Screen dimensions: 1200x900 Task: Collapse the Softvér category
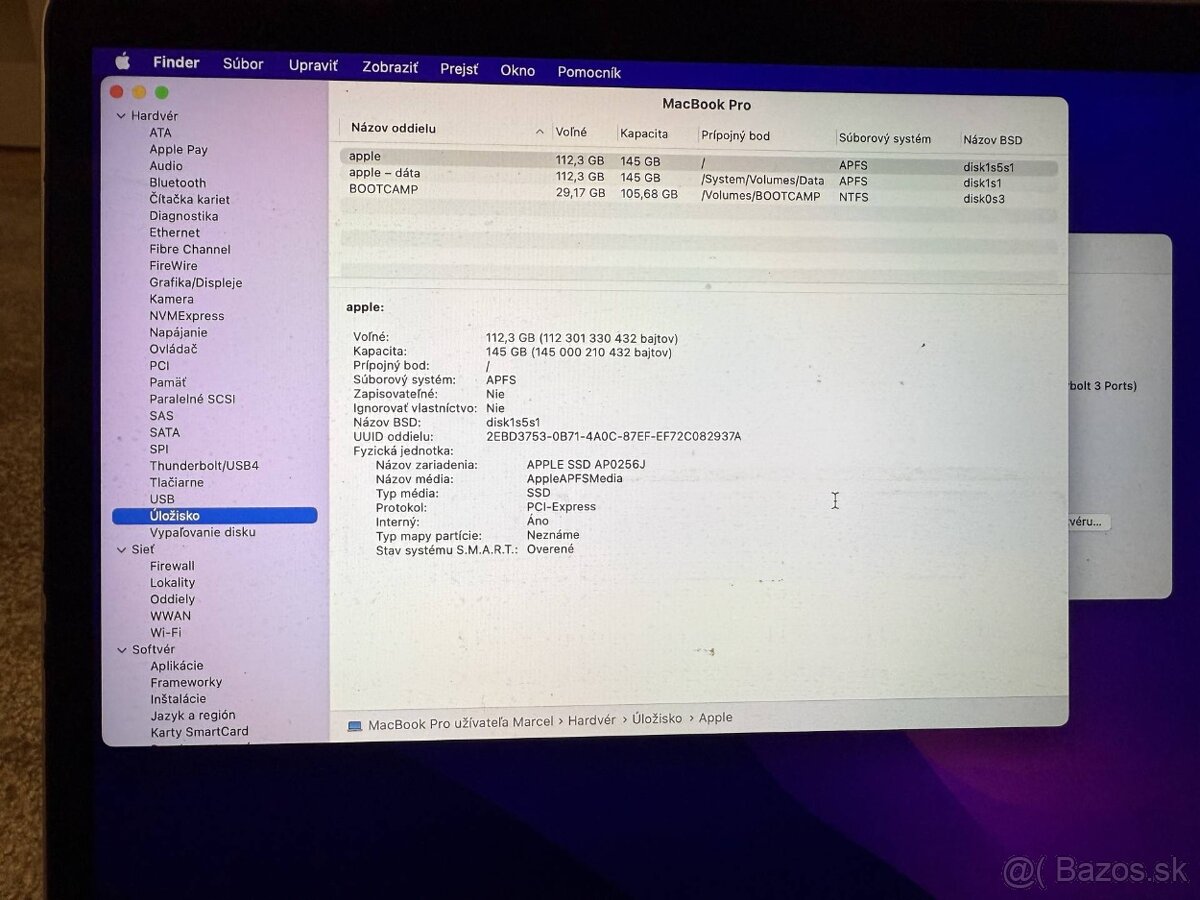coord(121,649)
